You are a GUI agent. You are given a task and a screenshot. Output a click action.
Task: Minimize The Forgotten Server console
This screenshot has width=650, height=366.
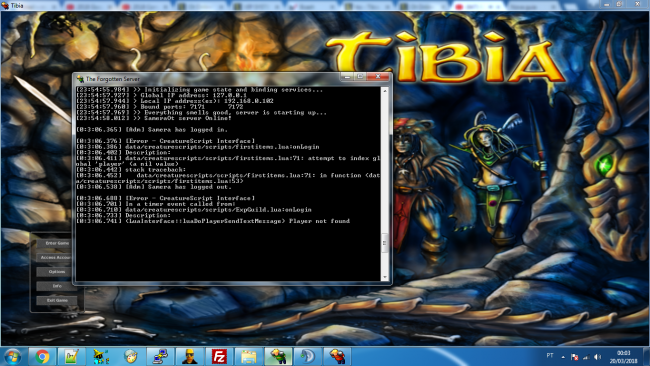pos(347,77)
